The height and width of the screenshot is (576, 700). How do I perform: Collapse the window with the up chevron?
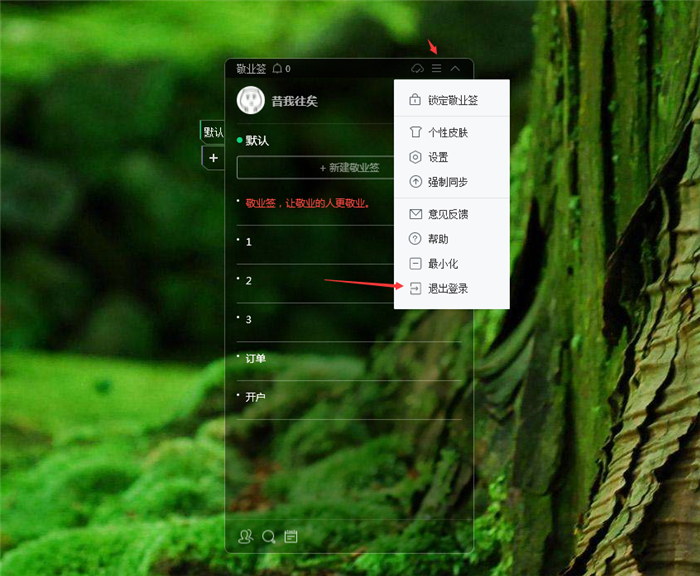455,69
